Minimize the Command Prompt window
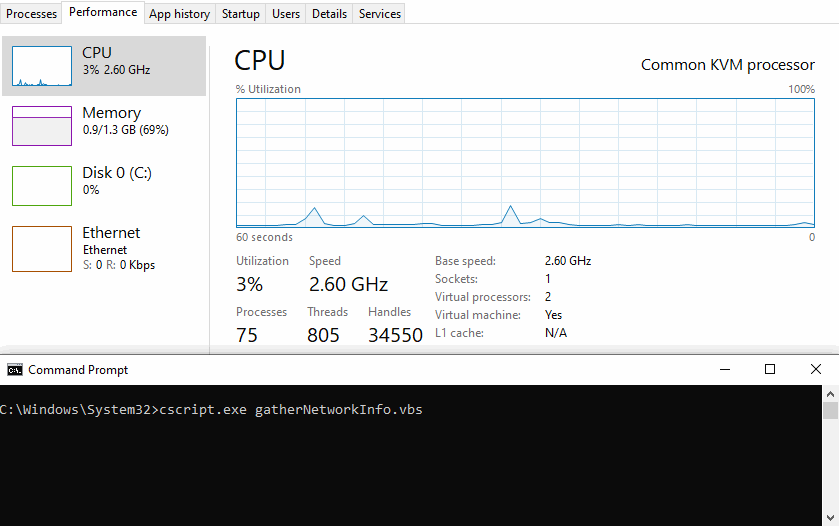 tap(724, 369)
